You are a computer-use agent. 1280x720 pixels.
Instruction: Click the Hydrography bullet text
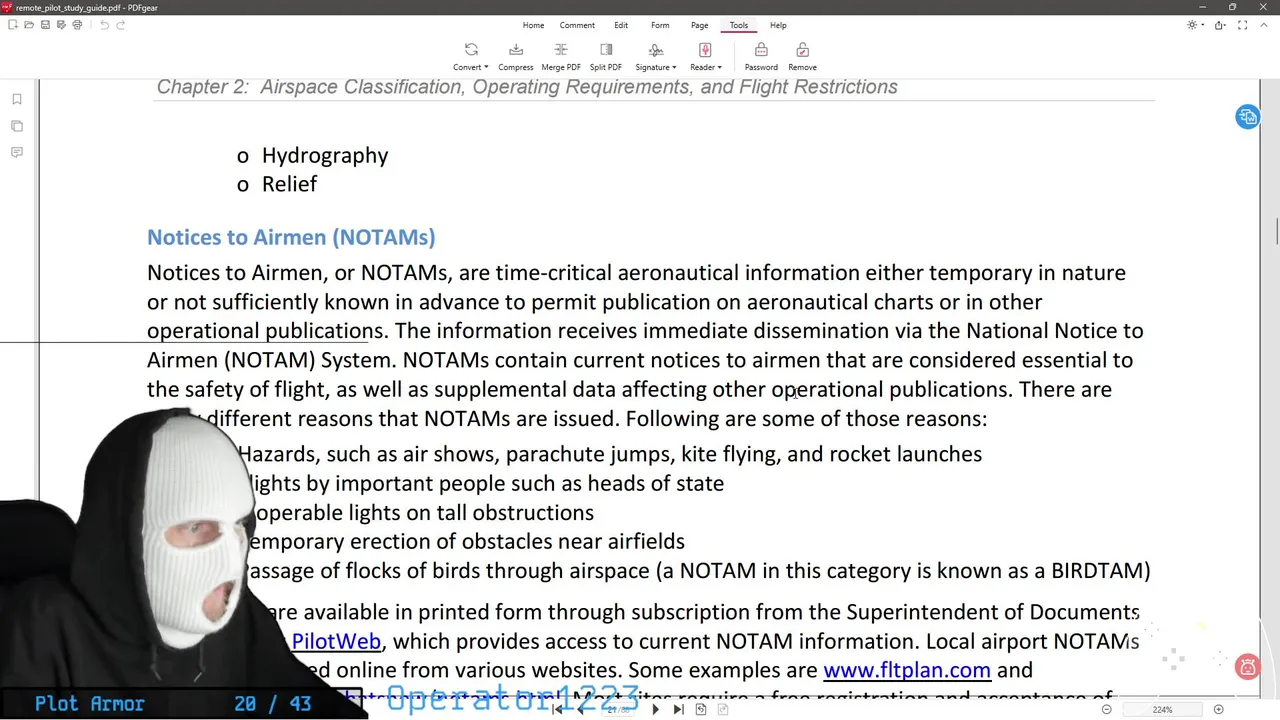coord(325,155)
